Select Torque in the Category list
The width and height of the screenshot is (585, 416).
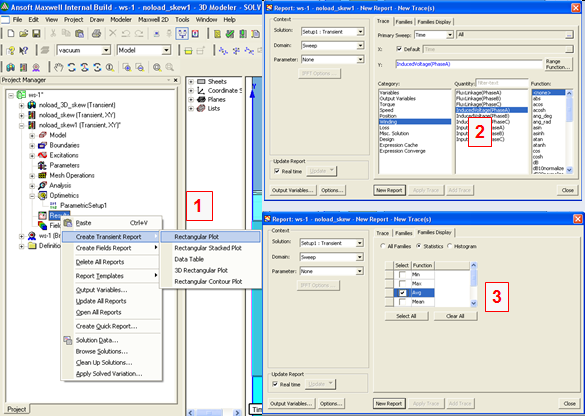pos(414,104)
